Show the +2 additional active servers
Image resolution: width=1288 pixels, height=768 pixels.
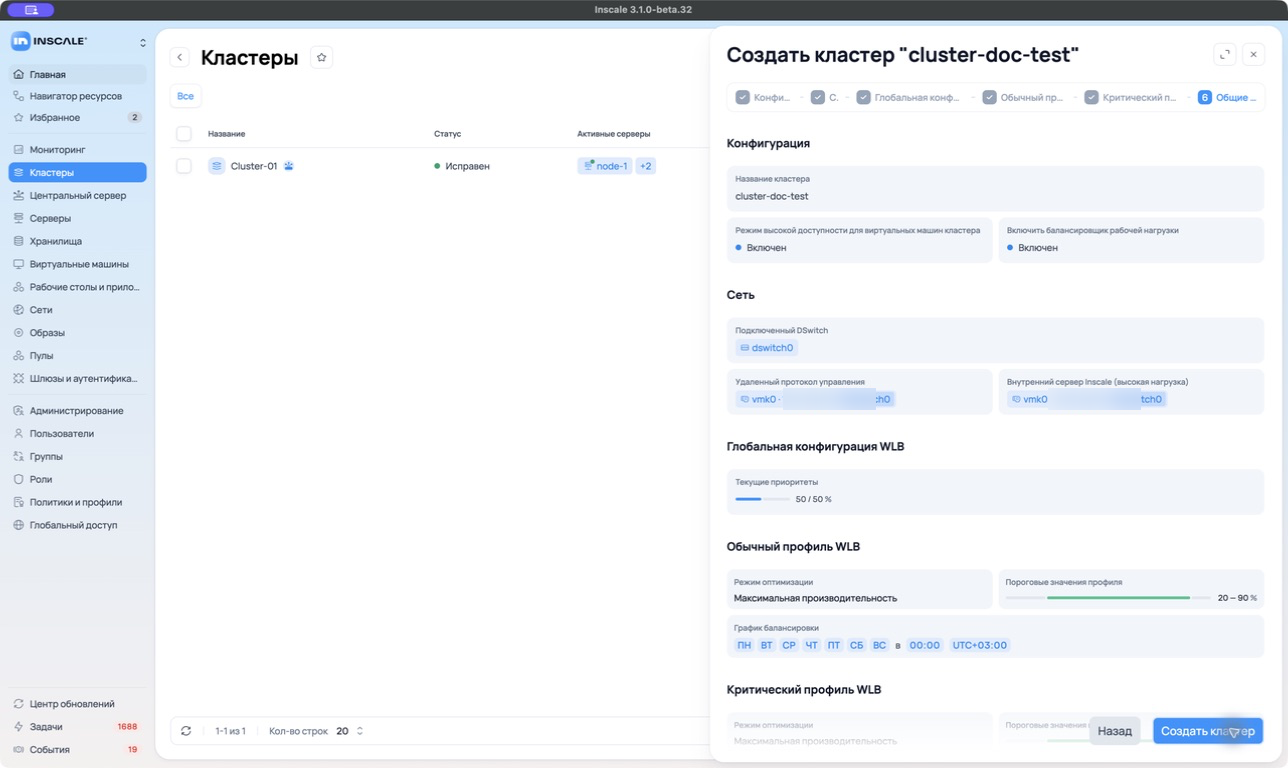pyautogui.click(x=646, y=166)
